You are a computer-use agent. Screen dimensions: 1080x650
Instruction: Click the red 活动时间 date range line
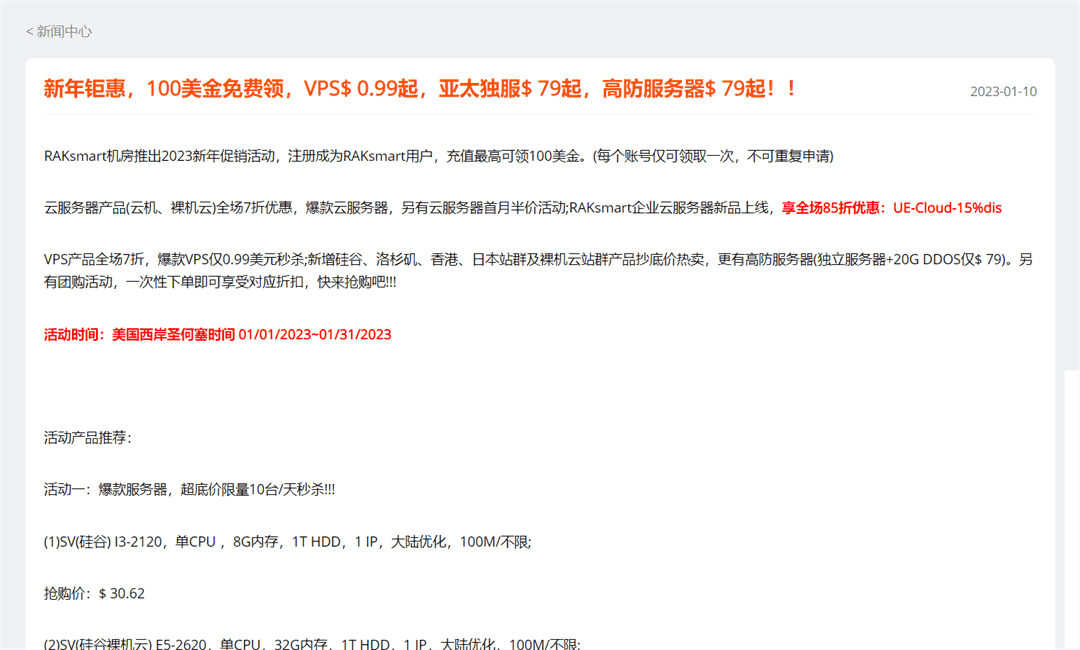[x=218, y=335]
